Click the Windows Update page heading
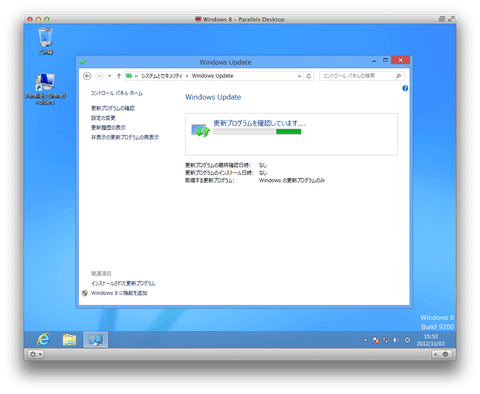Image resolution: width=480 pixels, height=394 pixels. click(213, 97)
